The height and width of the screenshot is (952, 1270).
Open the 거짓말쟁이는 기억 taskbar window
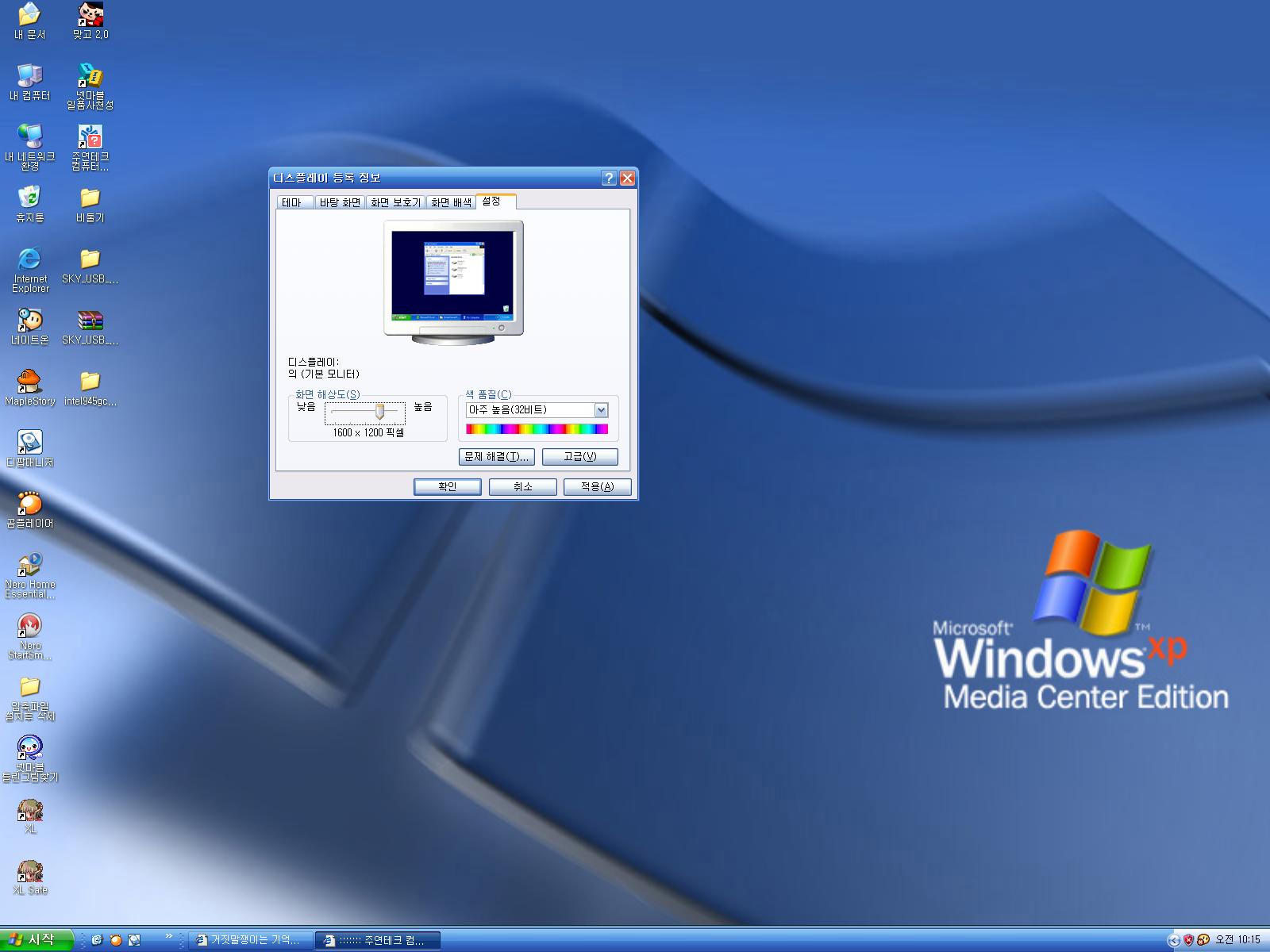[251, 940]
